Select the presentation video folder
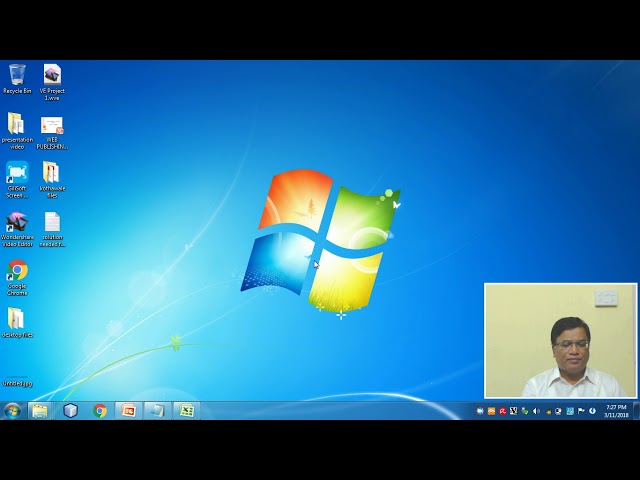The width and height of the screenshot is (640, 480). (17, 131)
